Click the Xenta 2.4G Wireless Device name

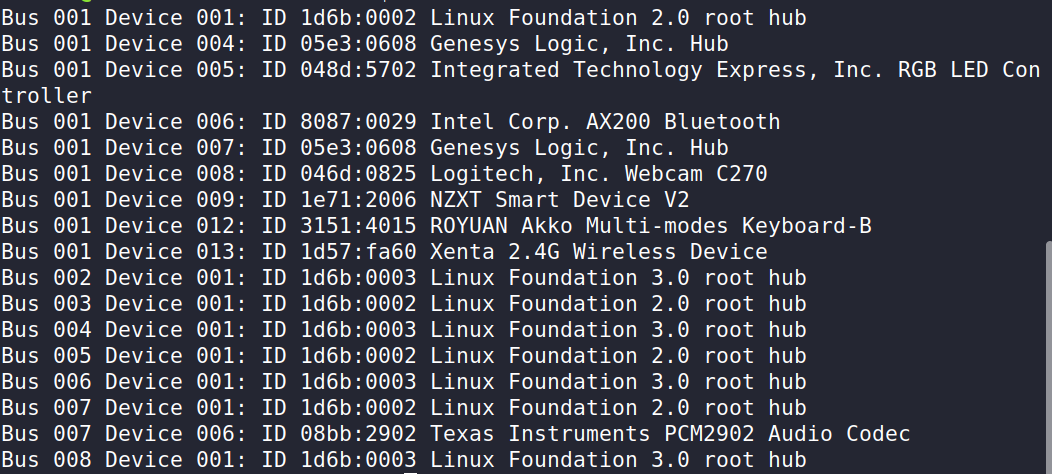[599, 252]
